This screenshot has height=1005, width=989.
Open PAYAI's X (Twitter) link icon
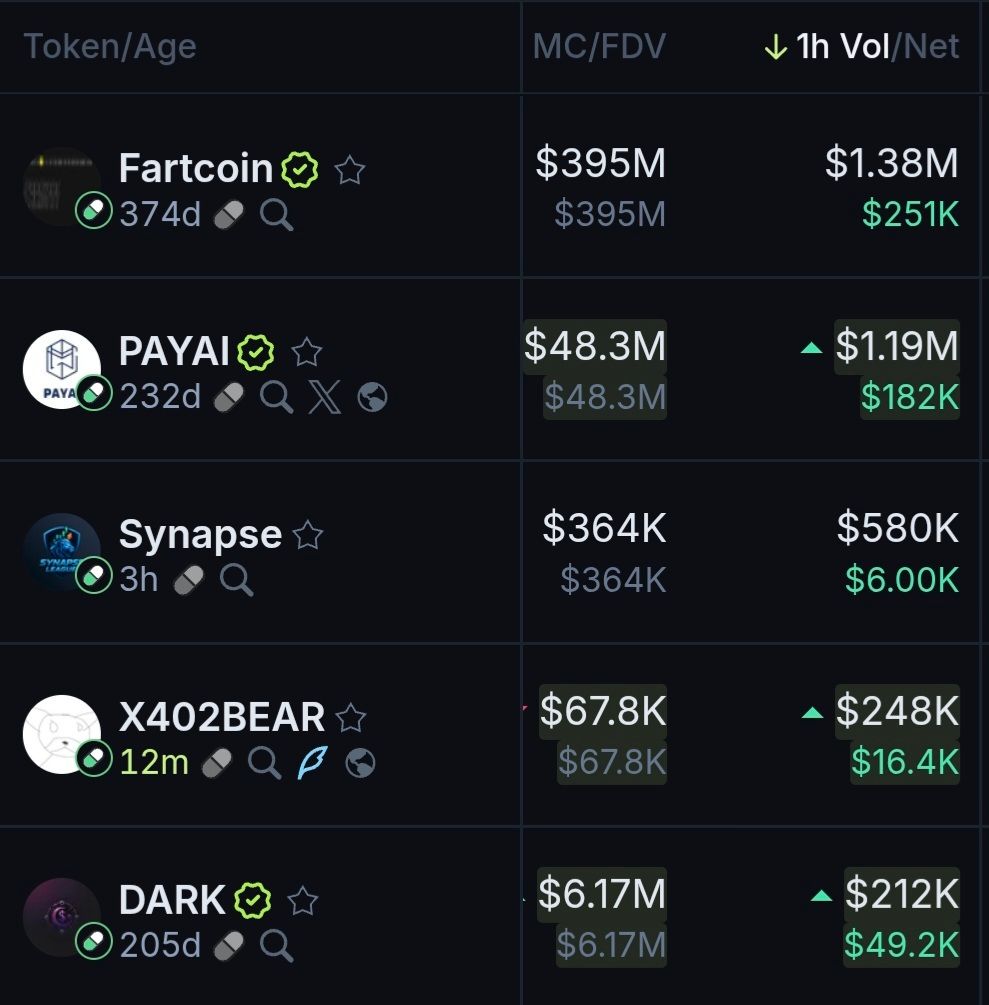pos(324,398)
